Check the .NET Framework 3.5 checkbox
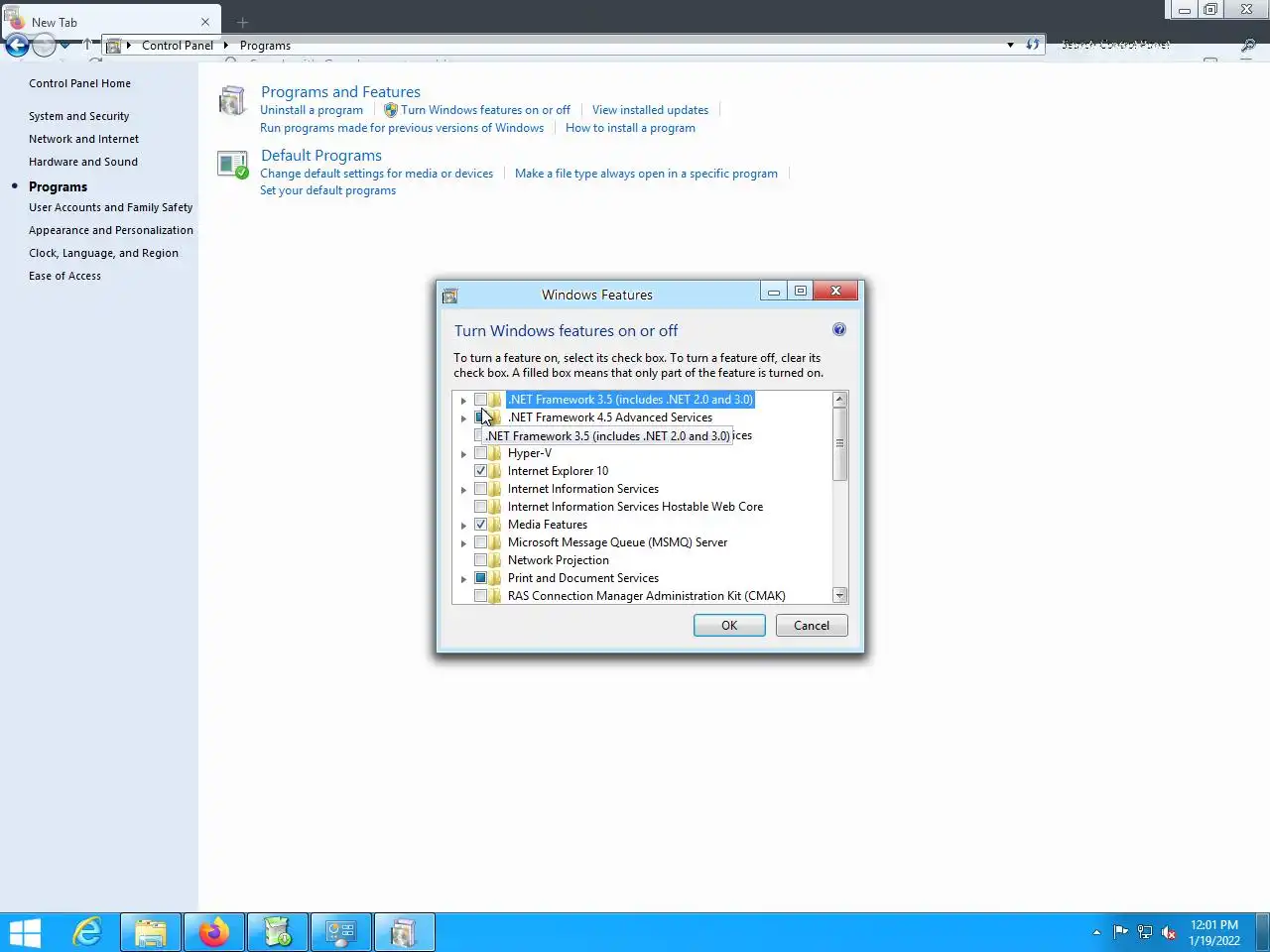The width and height of the screenshot is (1270, 952). tap(481, 400)
